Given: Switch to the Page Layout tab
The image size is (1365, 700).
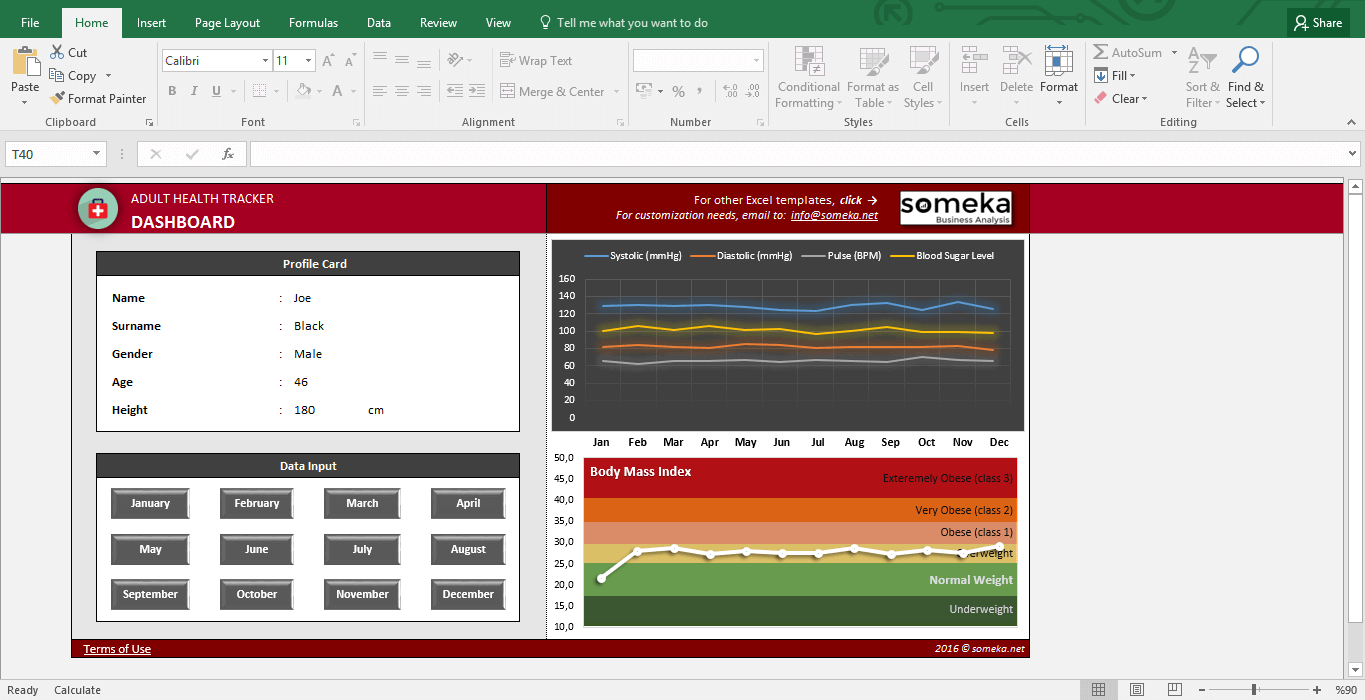Looking at the screenshot, I should click(227, 23).
